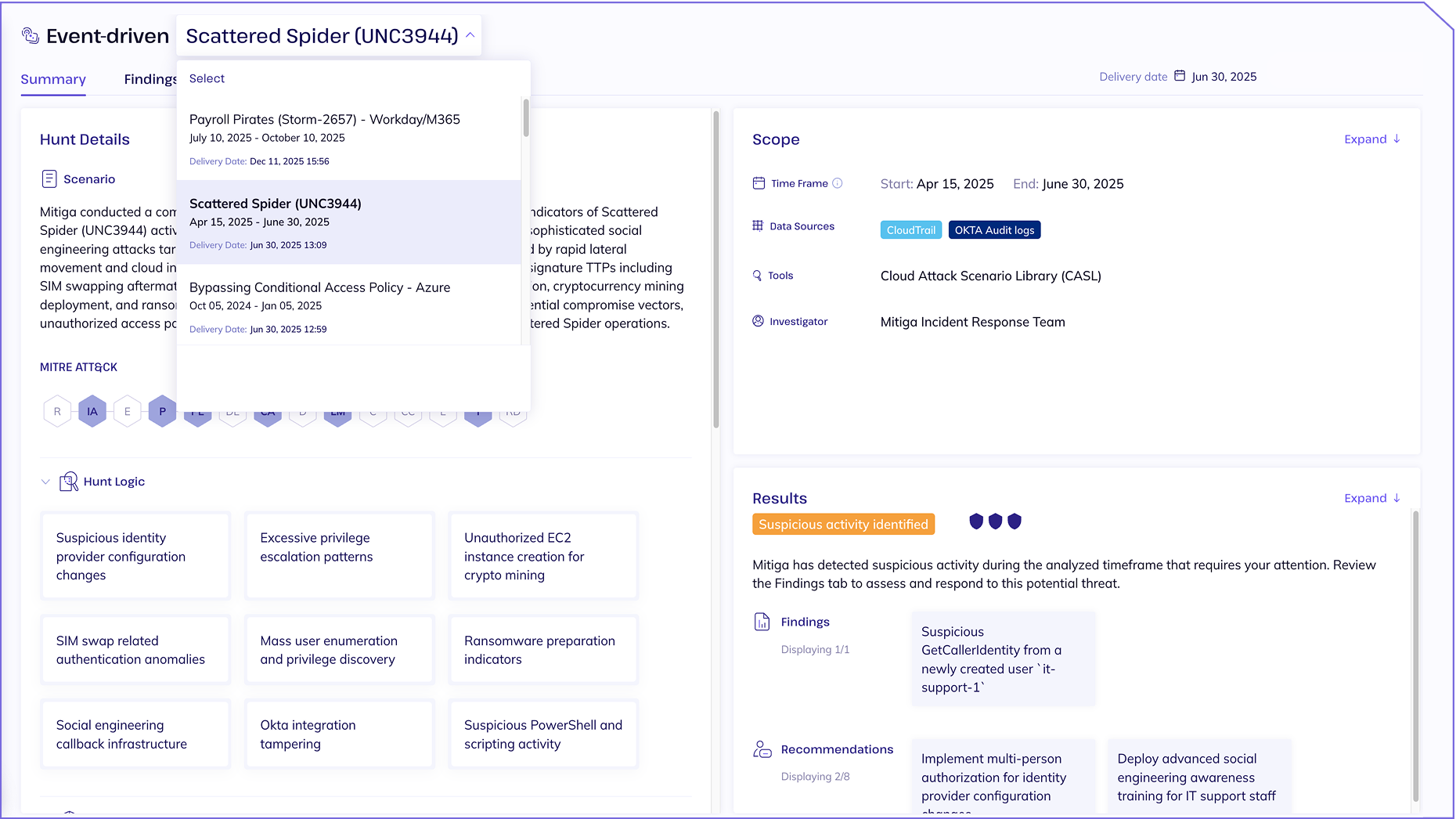Click the Mitiga Incident Response Team text

pyautogui.click(x=972, y=322)
